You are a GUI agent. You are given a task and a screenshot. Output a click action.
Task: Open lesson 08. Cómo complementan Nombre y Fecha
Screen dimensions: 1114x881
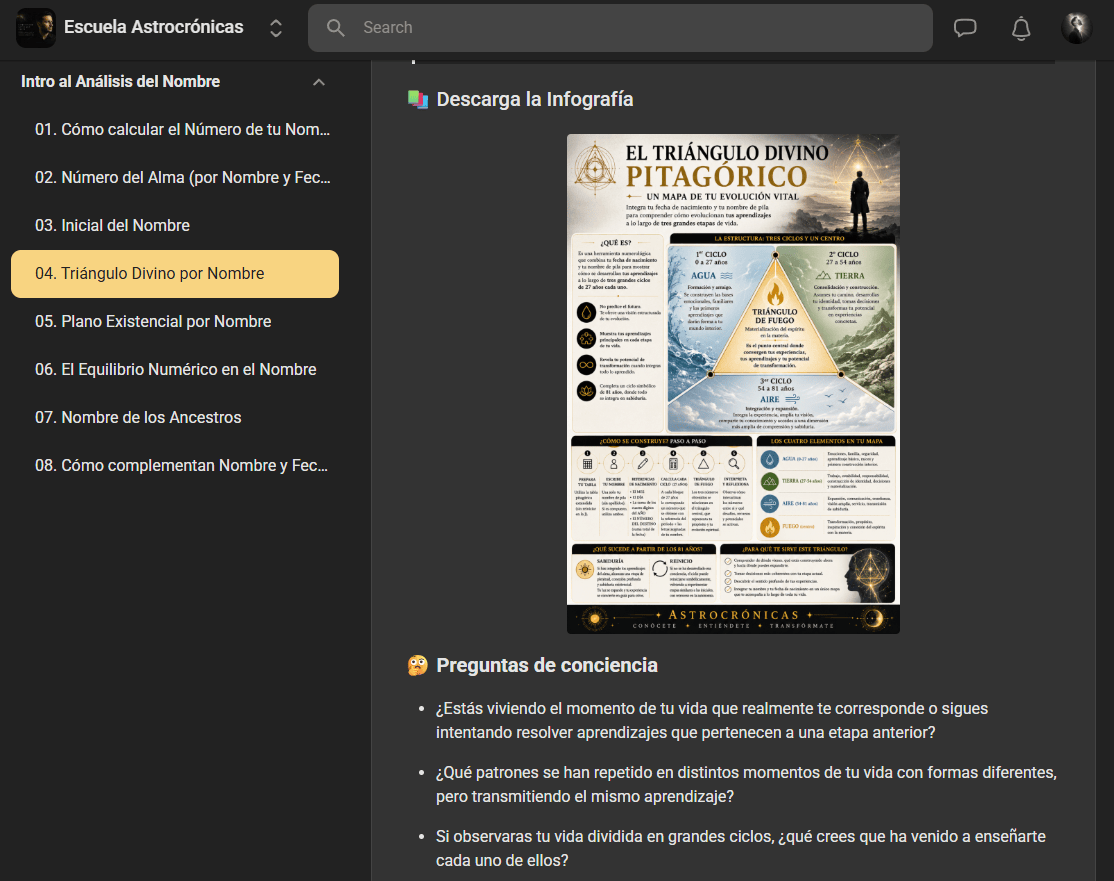175,465
